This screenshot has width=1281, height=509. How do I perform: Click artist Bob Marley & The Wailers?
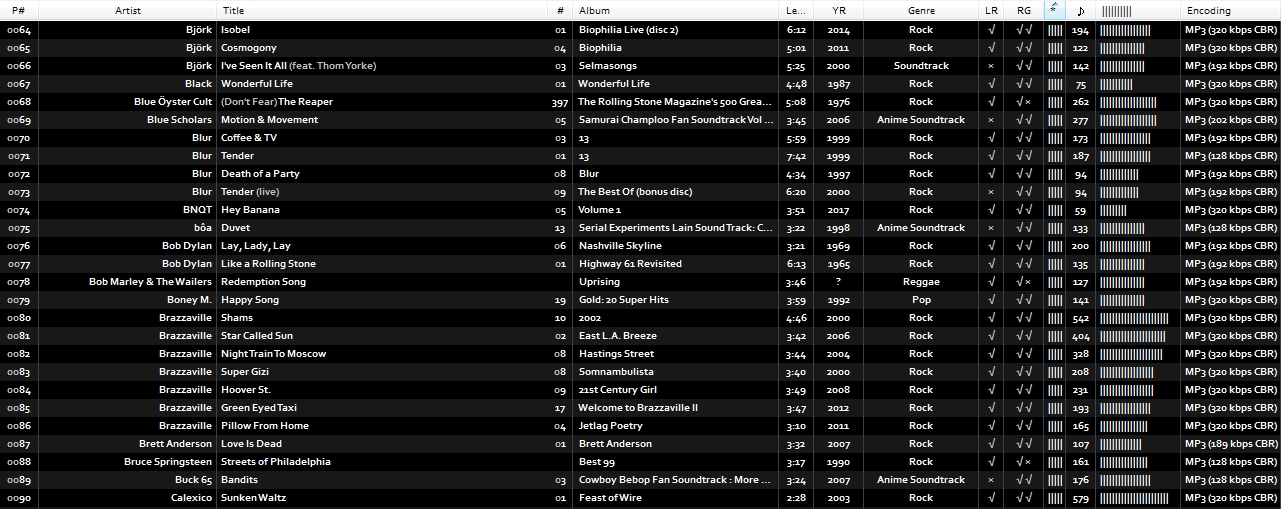tap(151, 282)
